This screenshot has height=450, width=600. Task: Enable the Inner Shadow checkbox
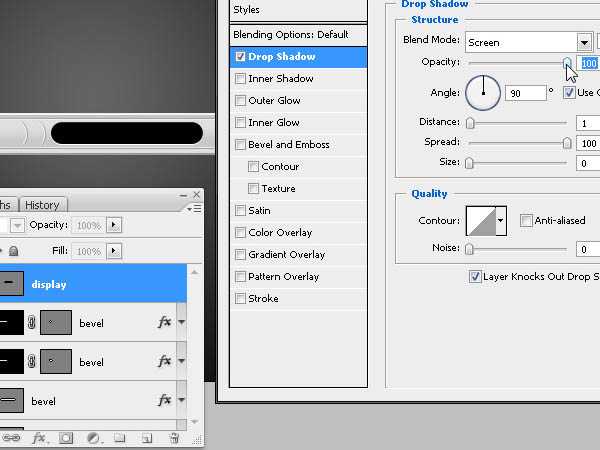click(240, 79)
